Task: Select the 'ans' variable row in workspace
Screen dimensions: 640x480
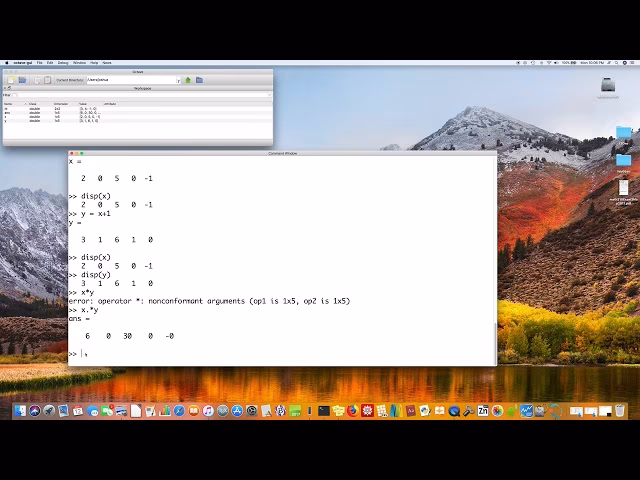Action: 138,113
